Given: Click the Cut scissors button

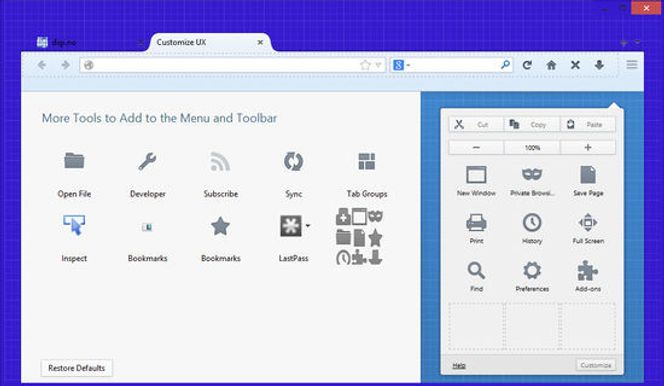Looking at the screenshot, I should [x=476, y=124].
